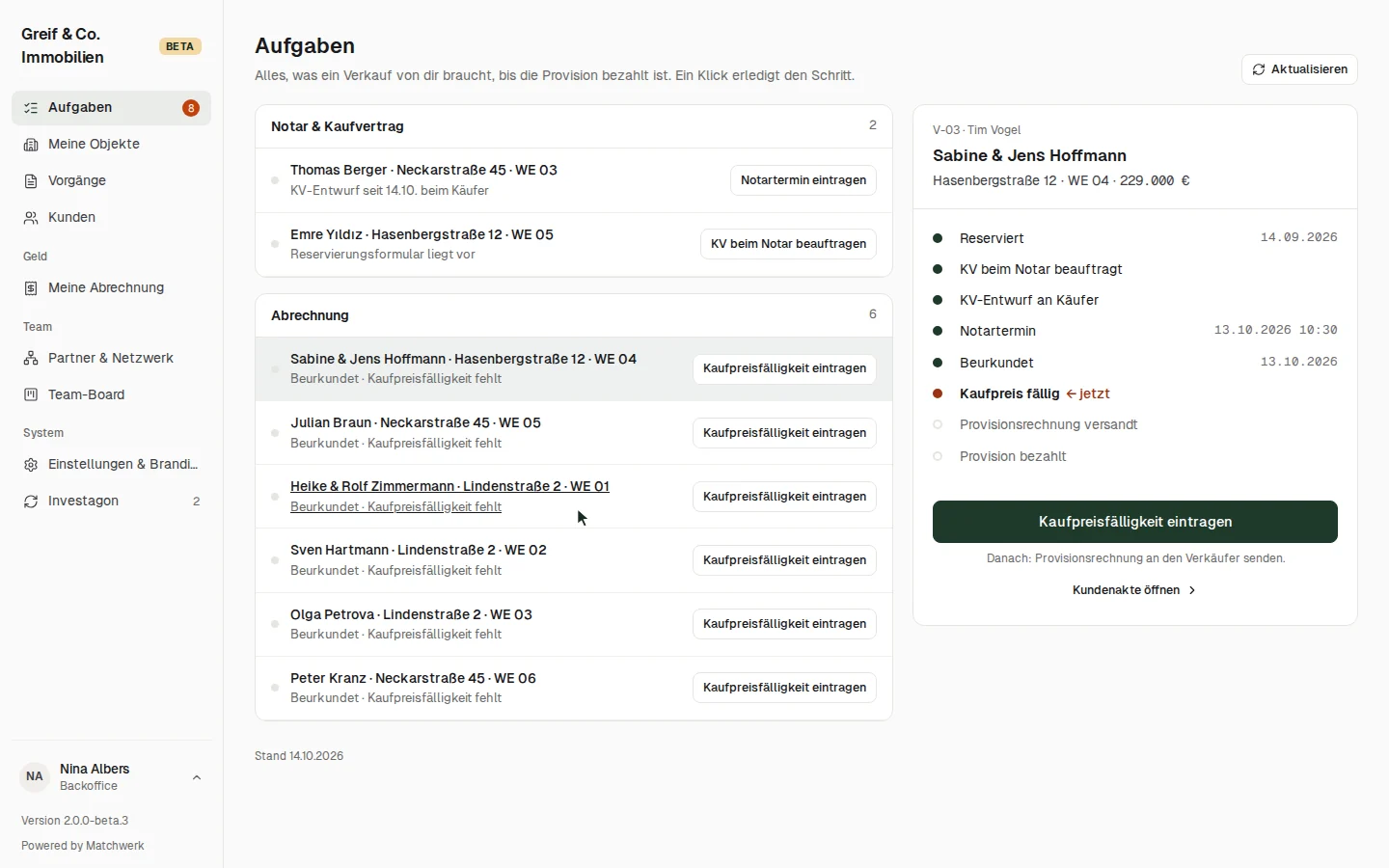
Task: Select the Peter Kranz Neckarstraße 45 task
Action: point(574,688)
